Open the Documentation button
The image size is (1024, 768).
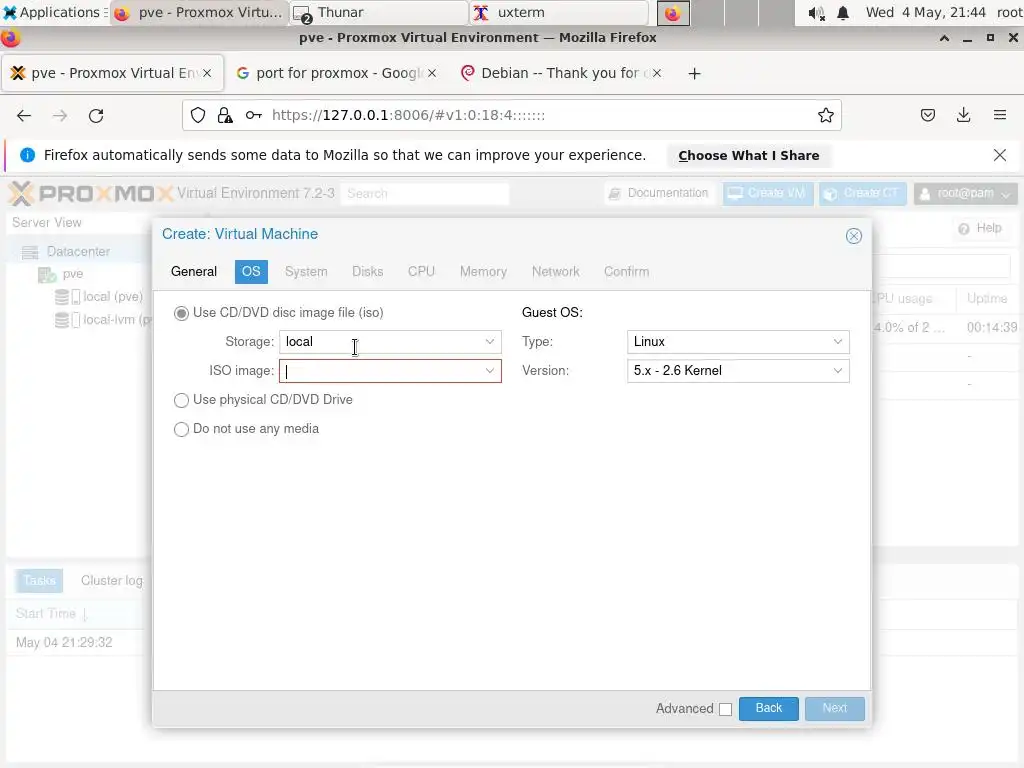658,193
